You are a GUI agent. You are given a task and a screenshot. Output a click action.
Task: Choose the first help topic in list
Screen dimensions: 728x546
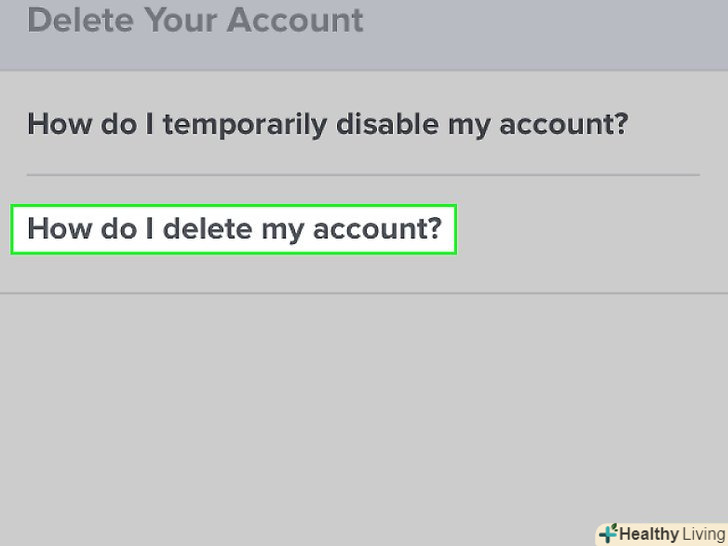(x=328, y=124)
